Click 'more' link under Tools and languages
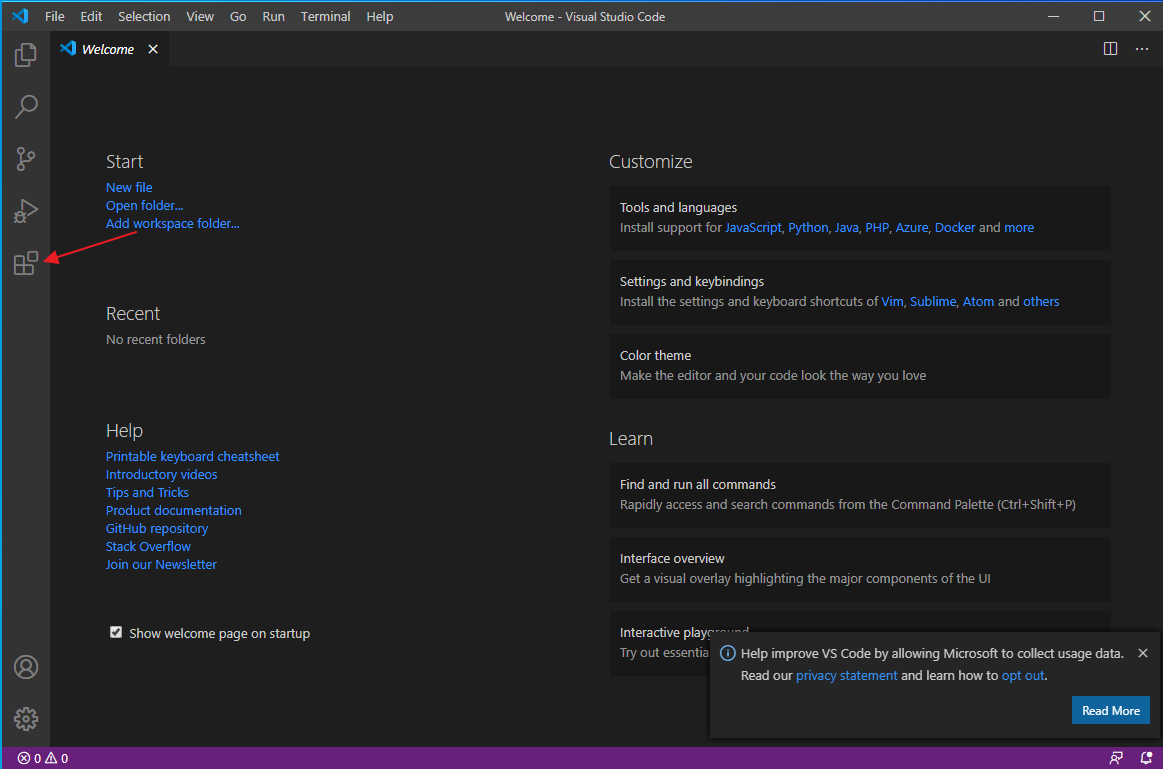 tap(1018, 228)
